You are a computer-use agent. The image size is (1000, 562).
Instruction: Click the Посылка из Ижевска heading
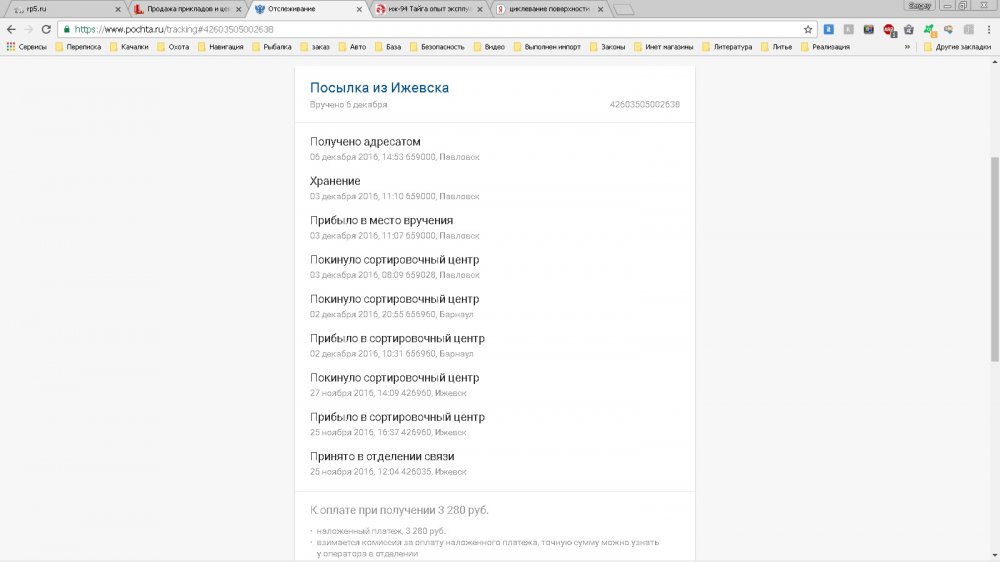coord(379,88)
